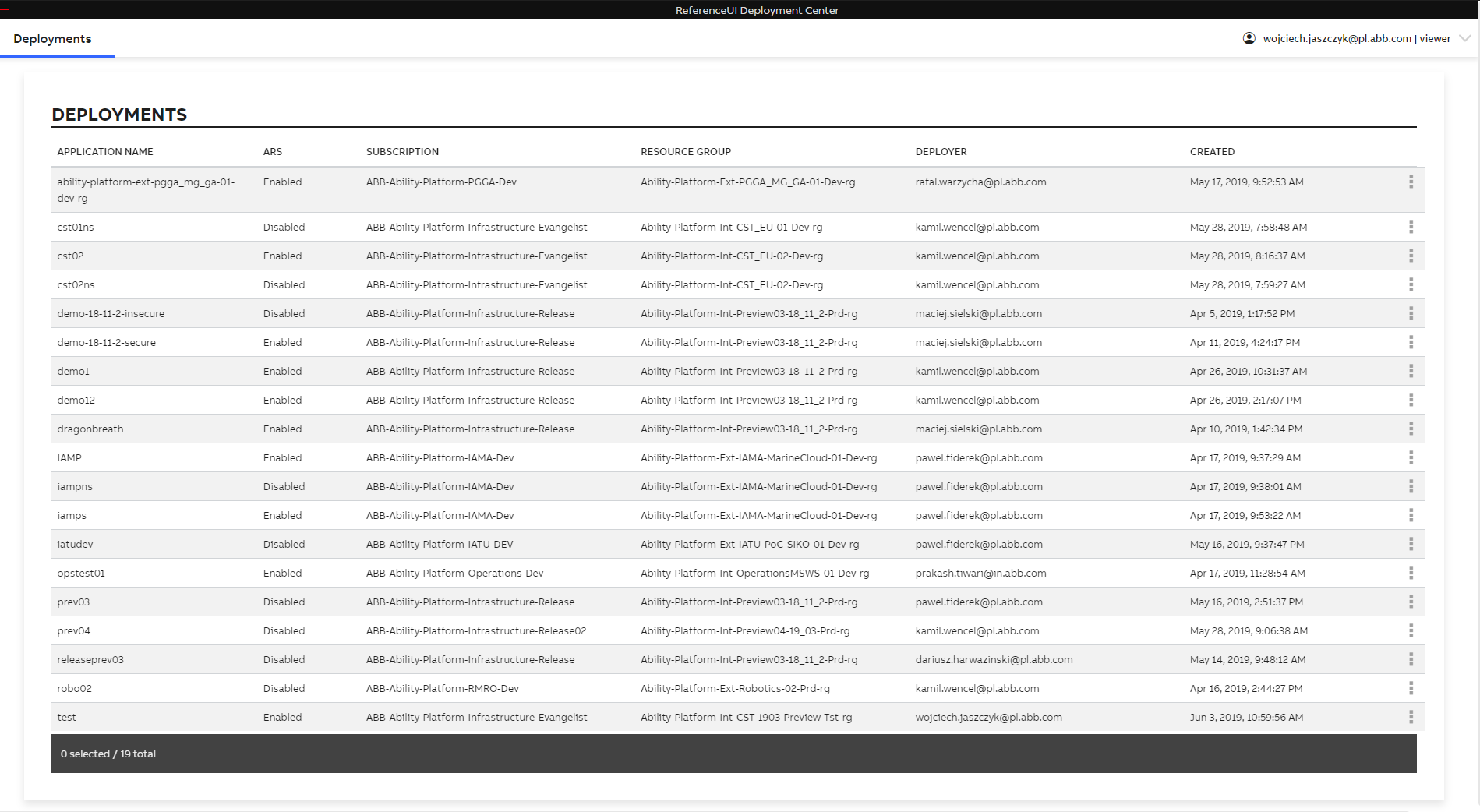Sort by Application Name column header
This screenshot has width=1480, height=812.
[x=105, y=151]
